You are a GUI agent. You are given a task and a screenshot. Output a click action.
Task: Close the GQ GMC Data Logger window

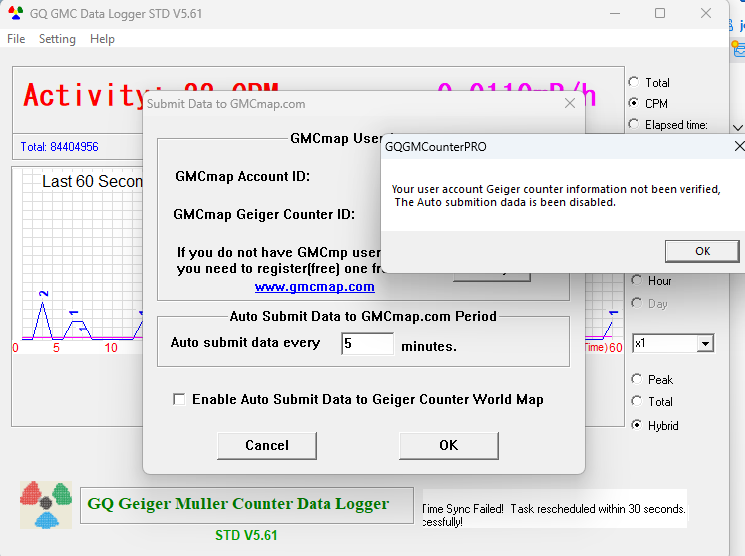[706, 13]
